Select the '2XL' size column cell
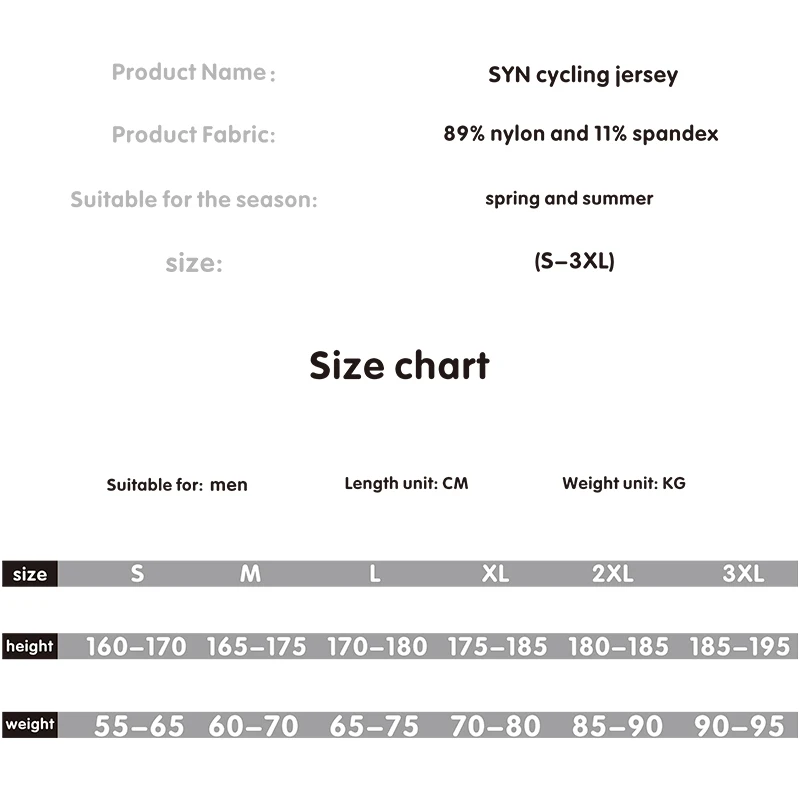Viewport: 800px width, 800px height. tap(612, 574)
